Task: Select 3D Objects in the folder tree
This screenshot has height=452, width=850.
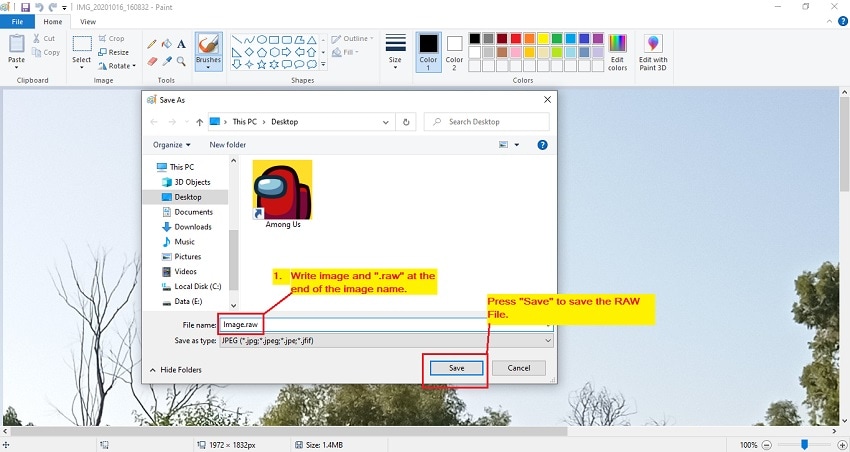Action: coord(186,182)
